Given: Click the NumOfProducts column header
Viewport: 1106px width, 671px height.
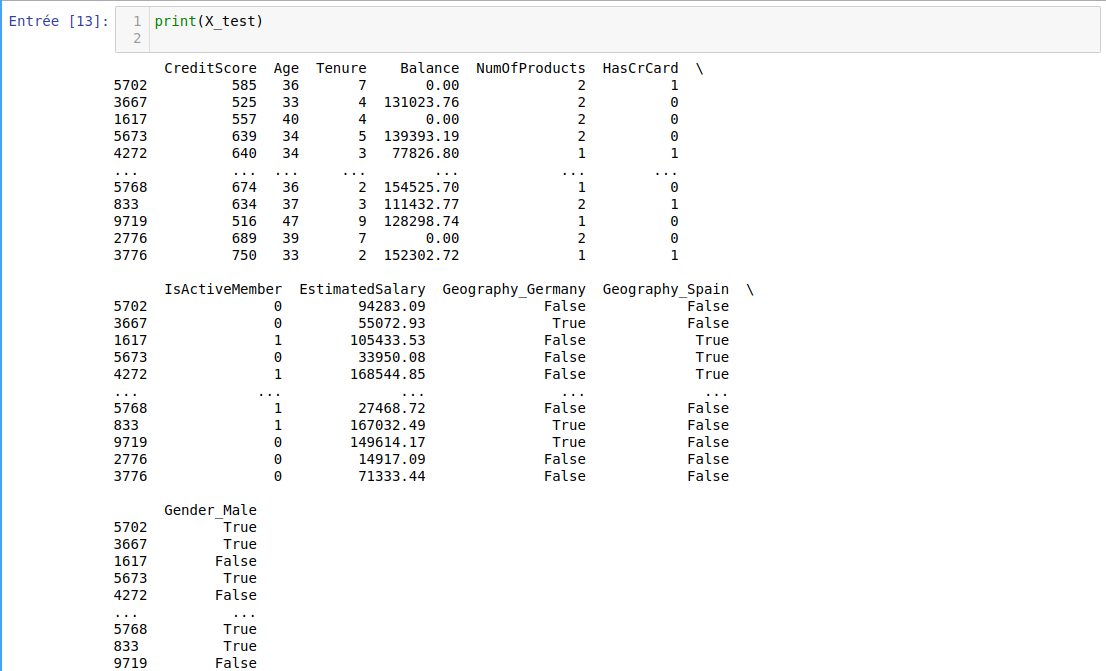Looking at the screenshot, I should pos(530,68).
